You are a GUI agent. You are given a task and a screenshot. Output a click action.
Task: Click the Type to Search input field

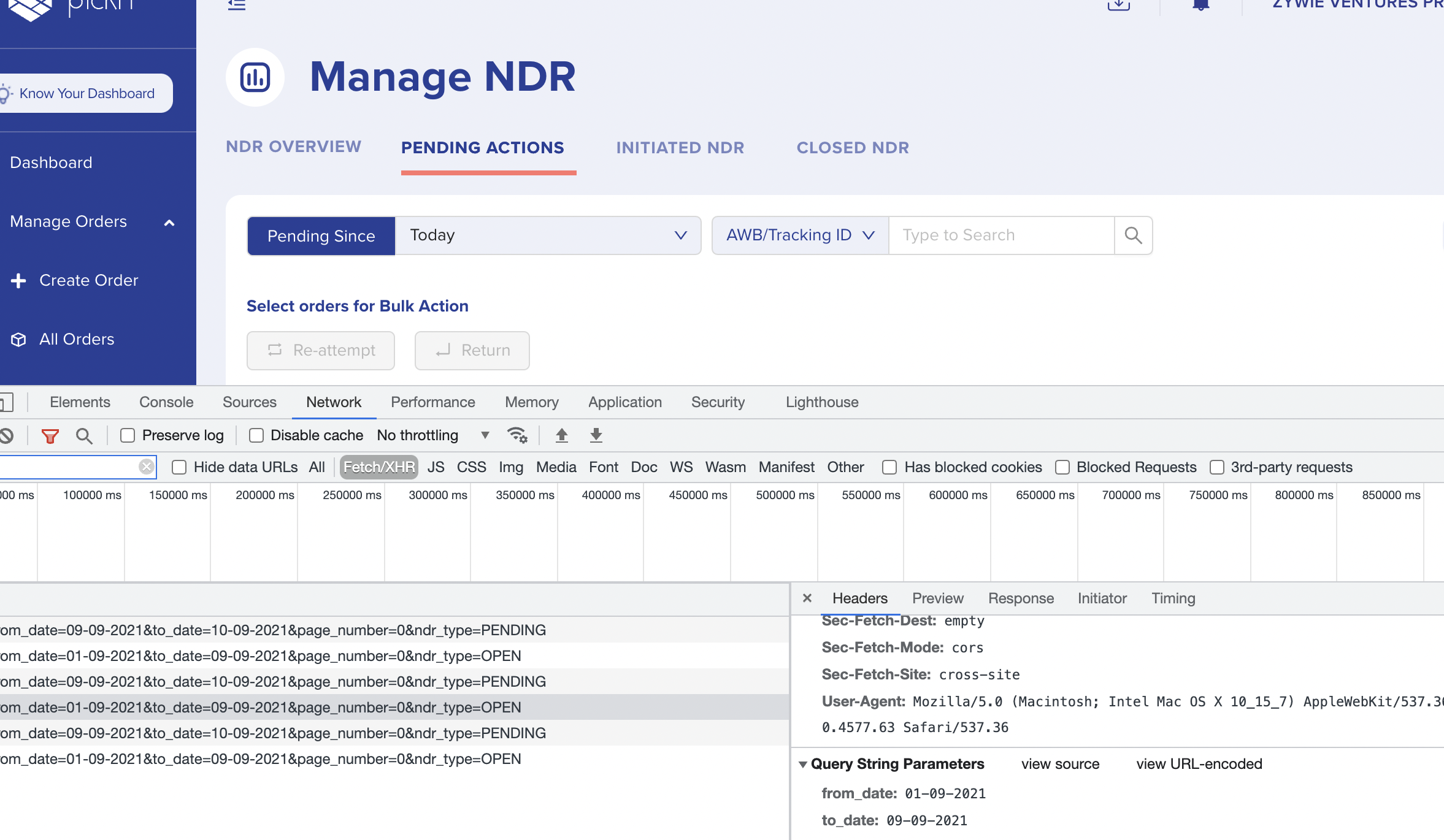pos(1002,235)
